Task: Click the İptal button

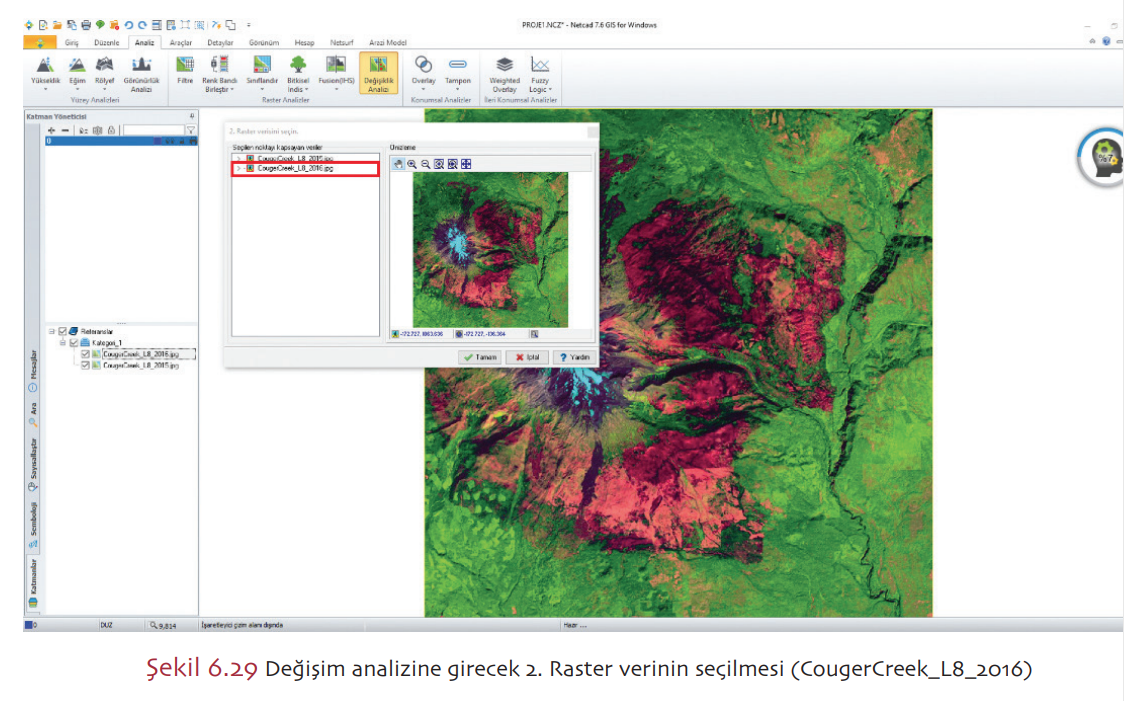Action: click(x=527, y=357)
